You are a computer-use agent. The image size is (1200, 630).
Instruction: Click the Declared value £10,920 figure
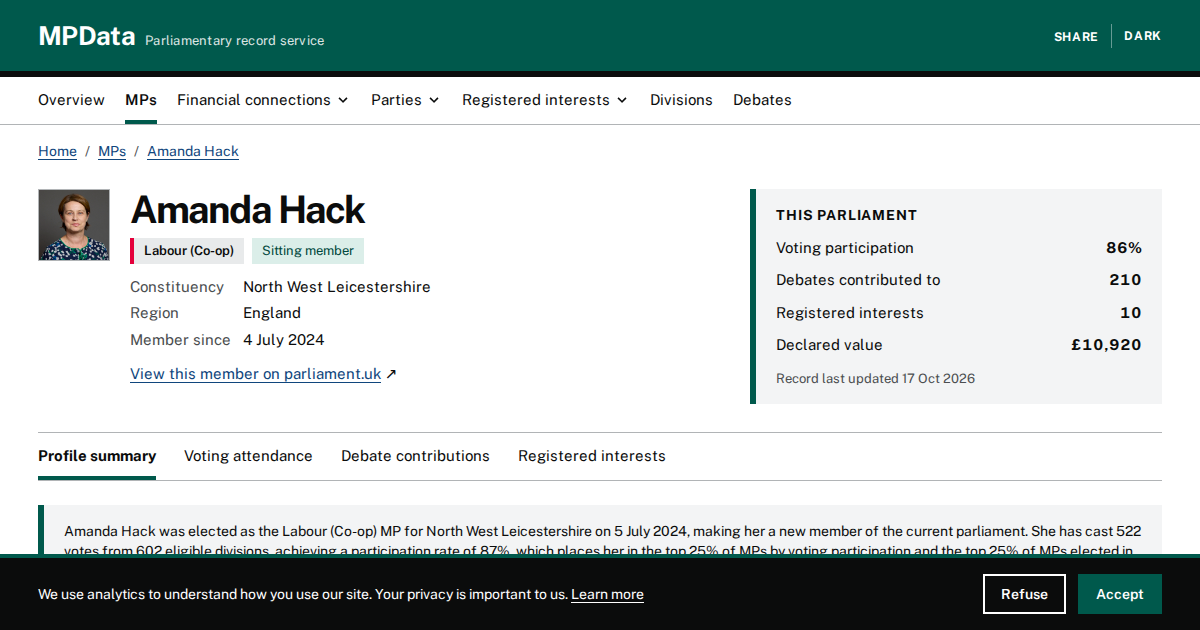point(1106,345)
